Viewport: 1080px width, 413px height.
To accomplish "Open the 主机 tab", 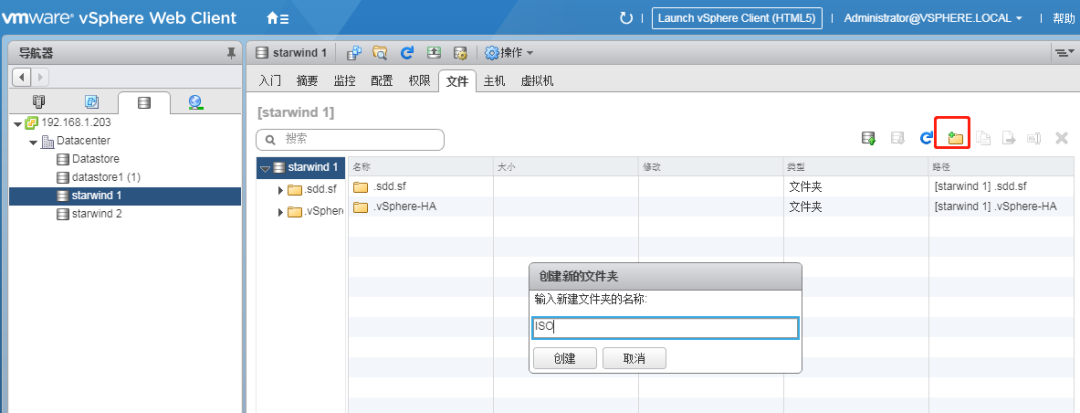I will [x=494, y=81].
